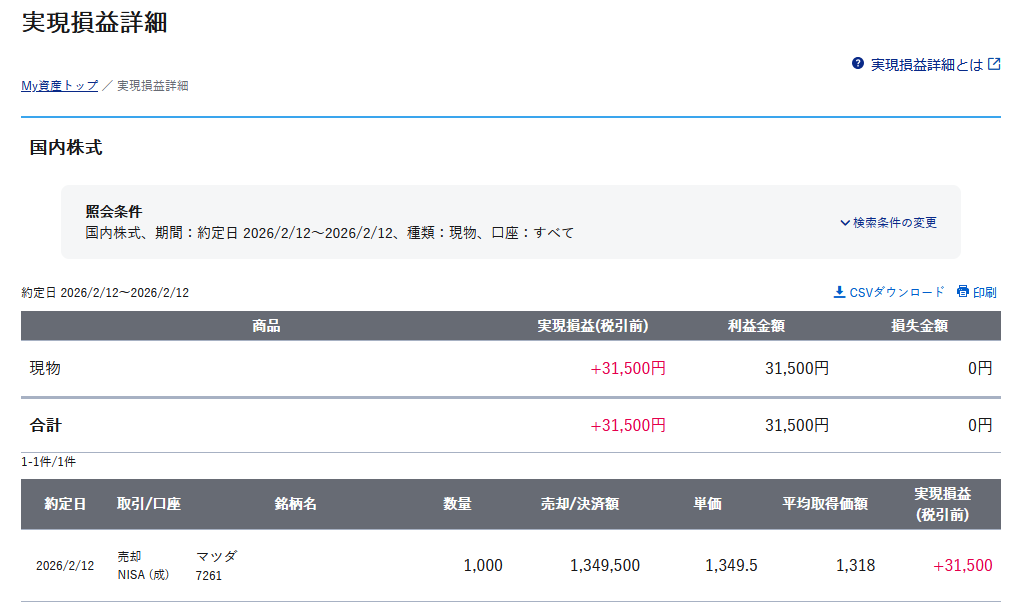Open the 実現損益詳細とは help link
The height and width of the screenshot is (602, 1023).
(x=927, y=65)
